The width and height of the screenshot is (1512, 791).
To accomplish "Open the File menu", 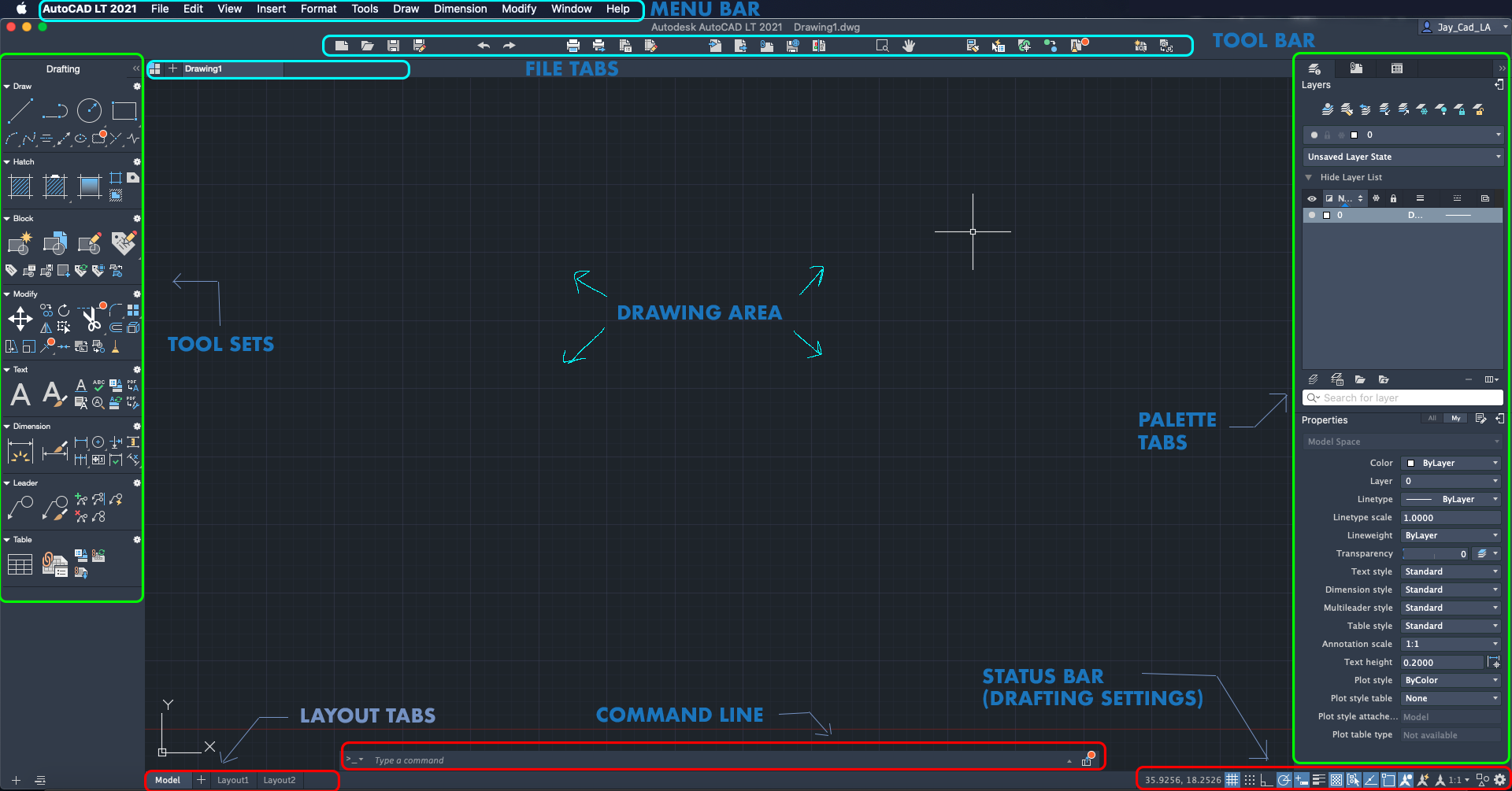I will pos(160,9).
